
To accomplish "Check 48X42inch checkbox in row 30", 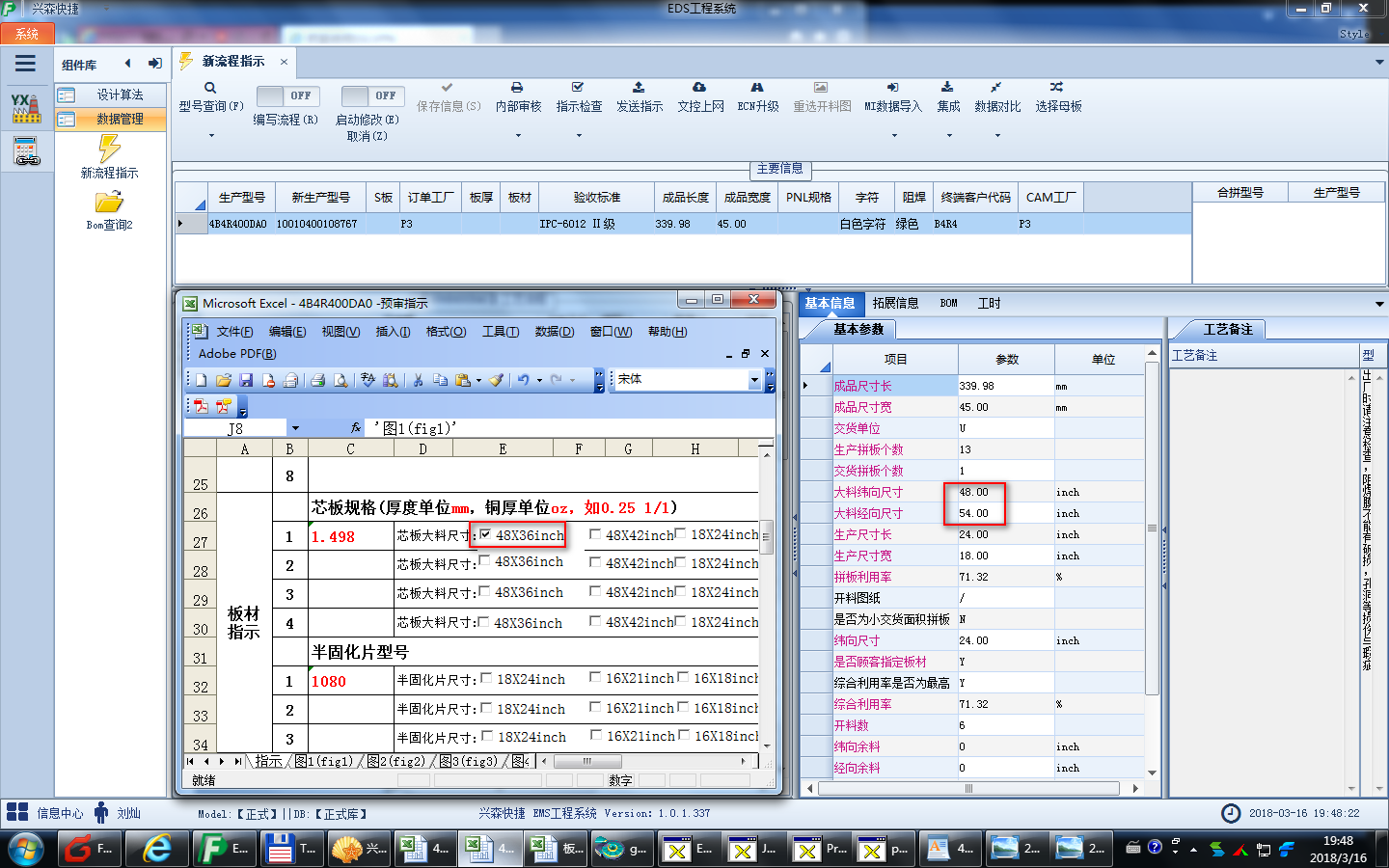I will click(595, 621).
